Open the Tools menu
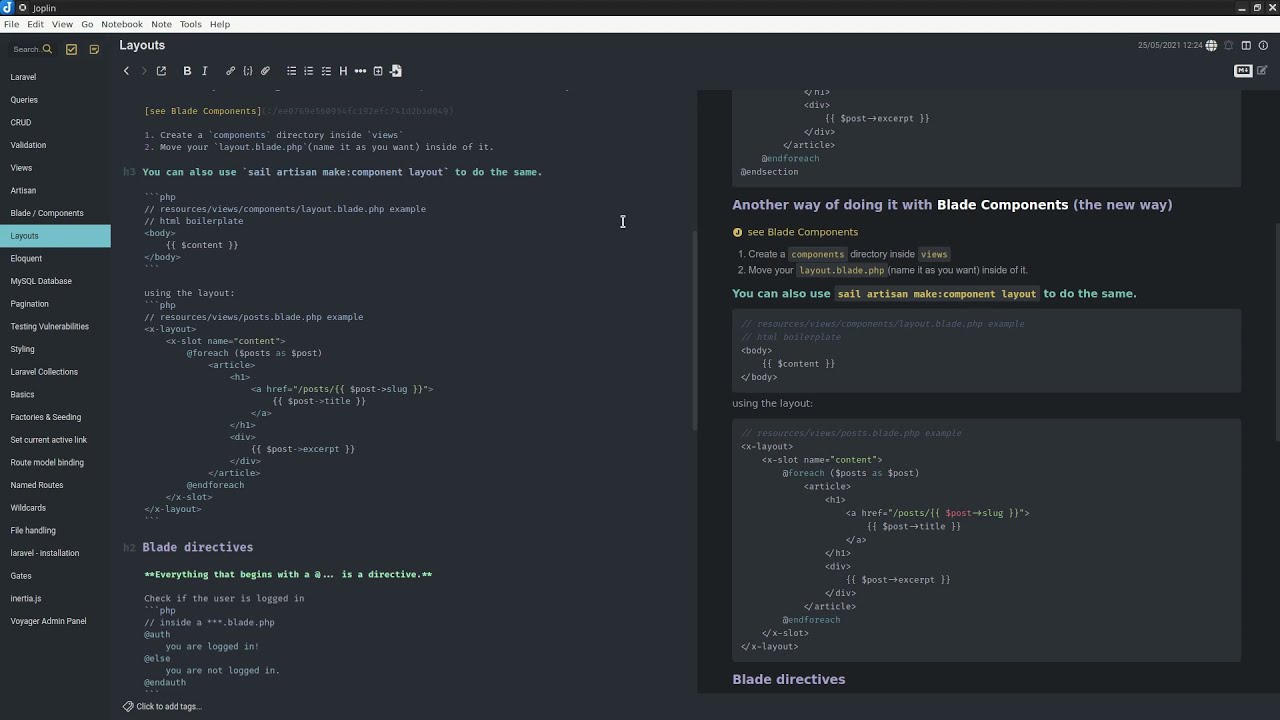Screen dimensions: 1280x720 click(x=190, y=24)
